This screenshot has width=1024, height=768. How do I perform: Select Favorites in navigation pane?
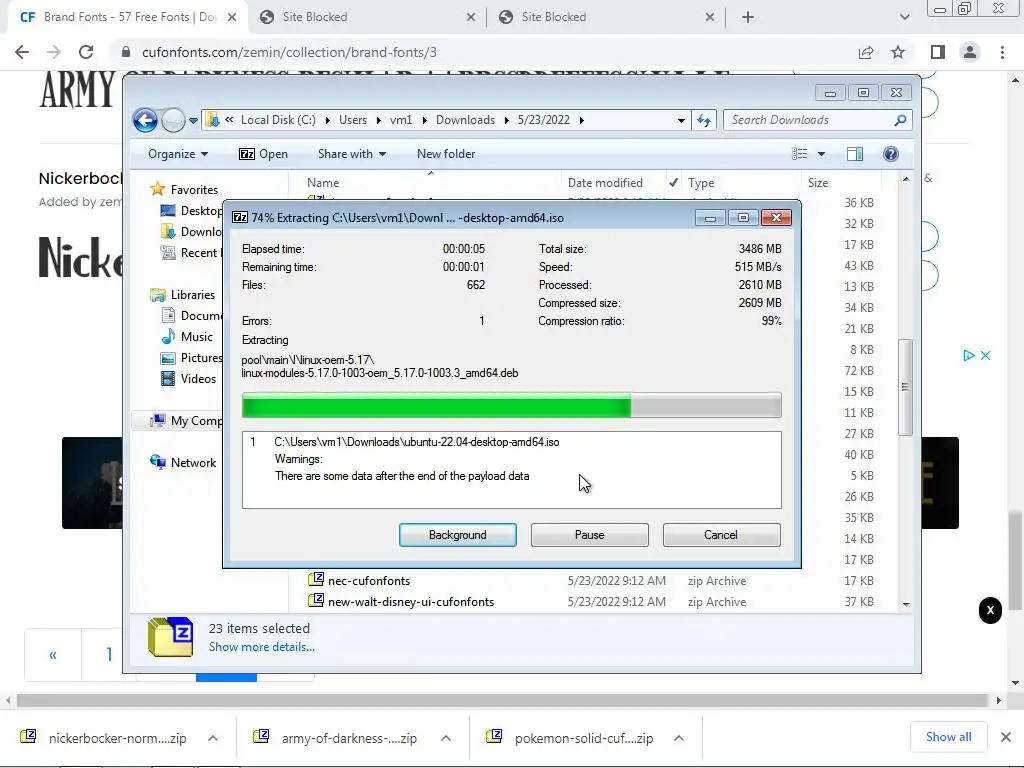tap(194, 189)
